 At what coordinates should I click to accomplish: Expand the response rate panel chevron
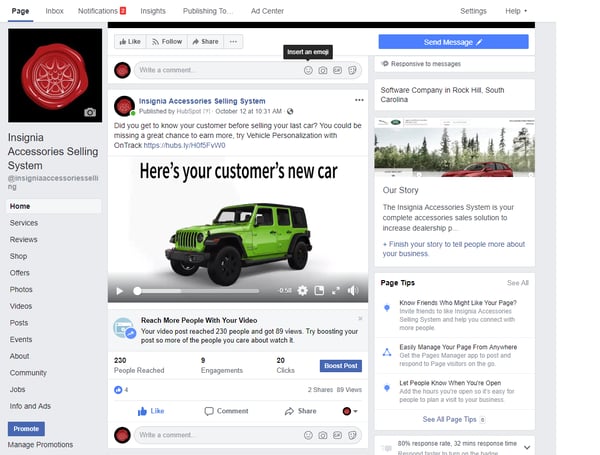(527, 447)
